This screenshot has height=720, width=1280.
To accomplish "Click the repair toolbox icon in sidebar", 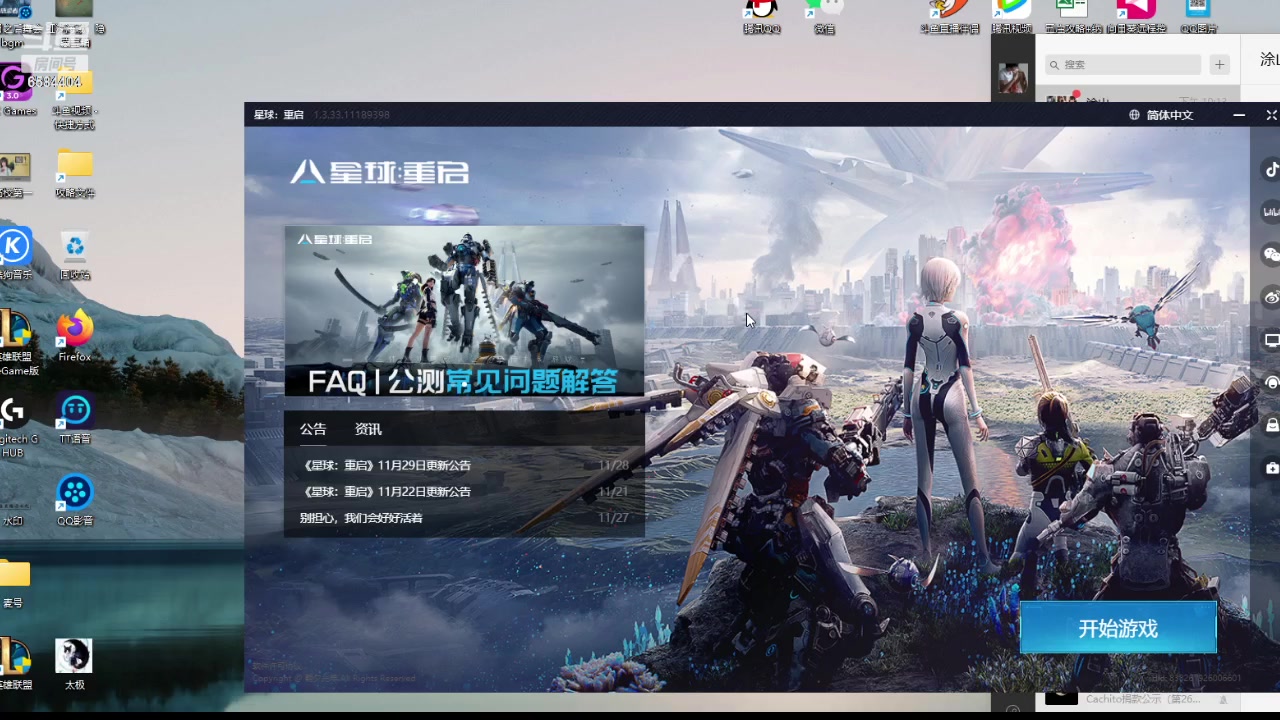I will [x=1271, y=468].
